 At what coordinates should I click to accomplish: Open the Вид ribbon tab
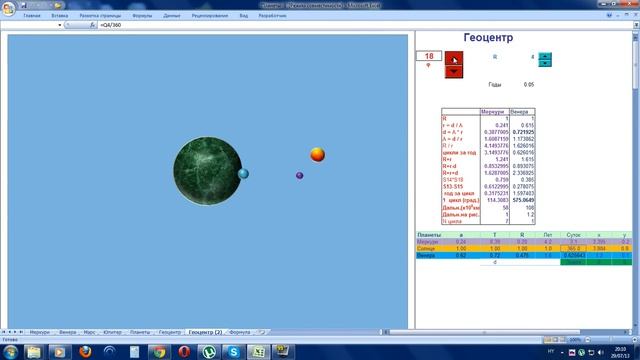tap(244, 16)
